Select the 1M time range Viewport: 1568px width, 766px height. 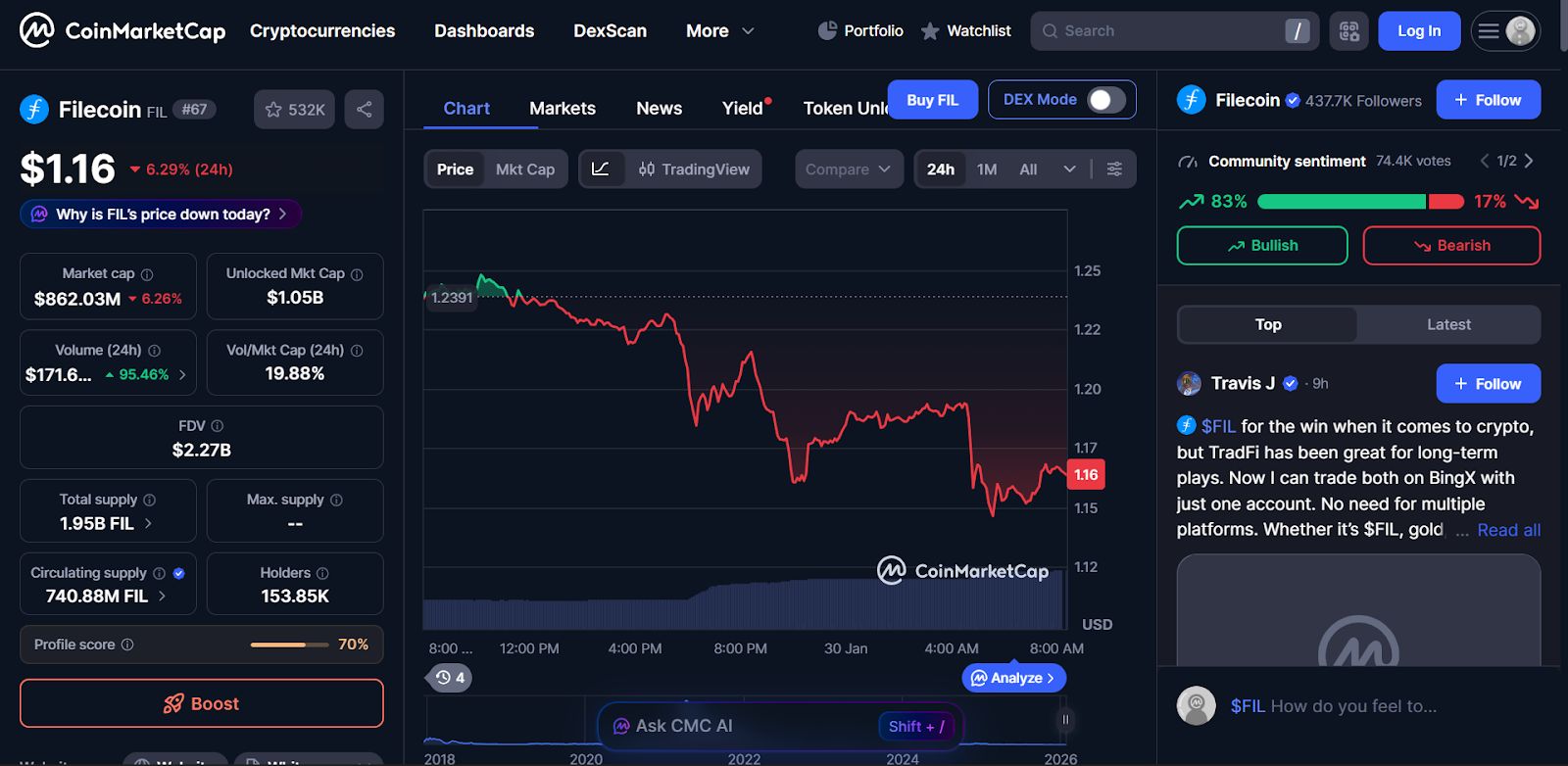coord(987,169)
